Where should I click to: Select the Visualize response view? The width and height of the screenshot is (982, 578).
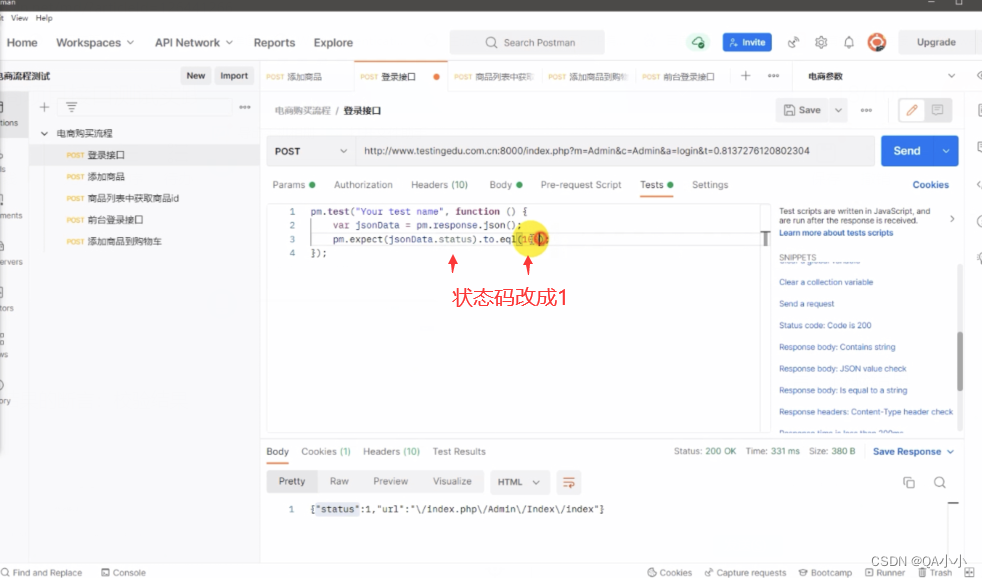click(x=452, y=482)
